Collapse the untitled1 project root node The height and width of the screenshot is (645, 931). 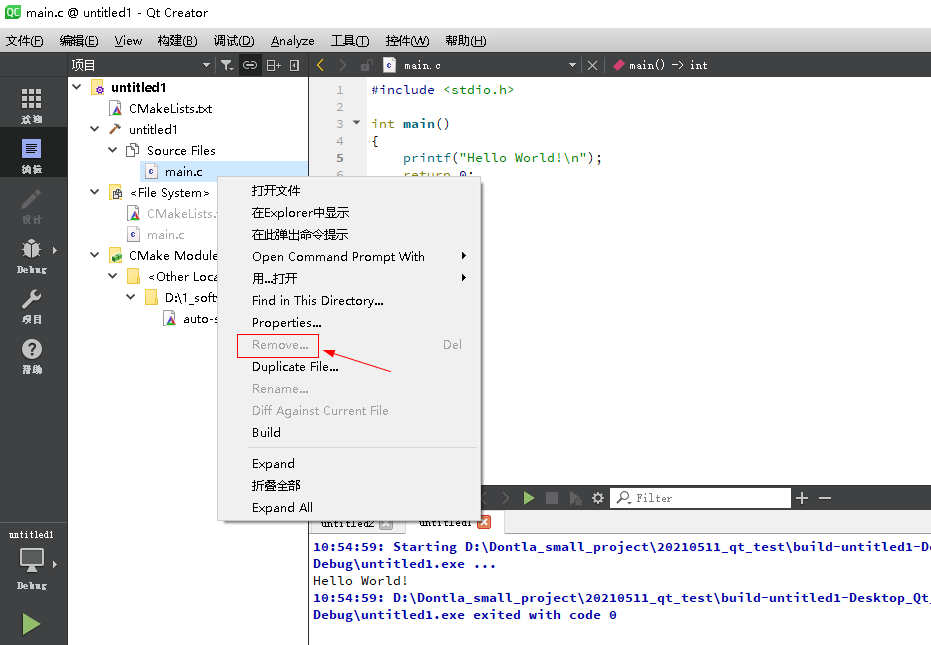click(77, 86)
